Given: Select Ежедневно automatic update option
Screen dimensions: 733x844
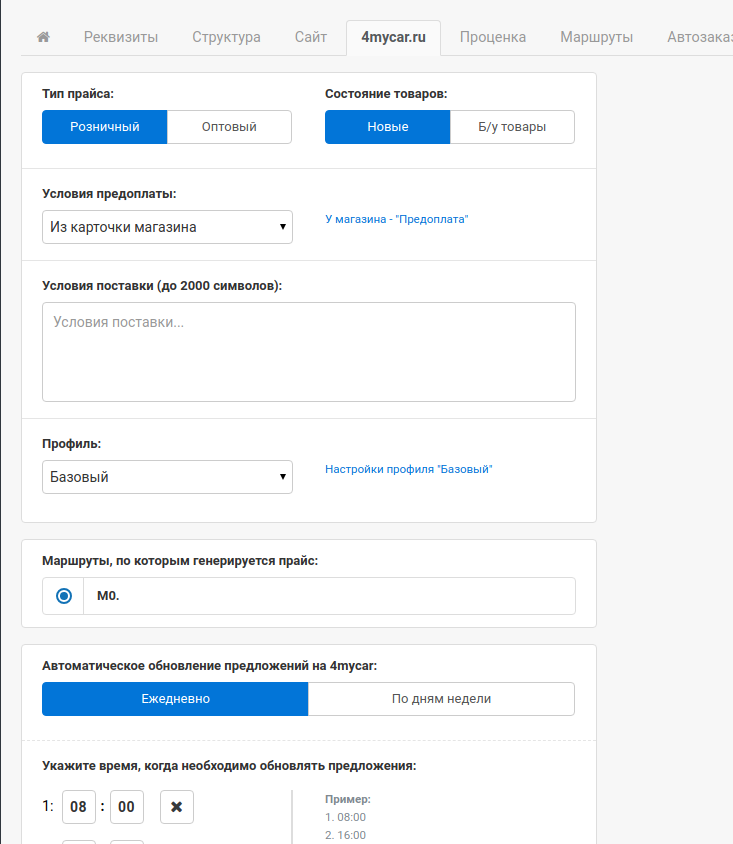Looking at the screenshot, I should click(x=175, y=699).
